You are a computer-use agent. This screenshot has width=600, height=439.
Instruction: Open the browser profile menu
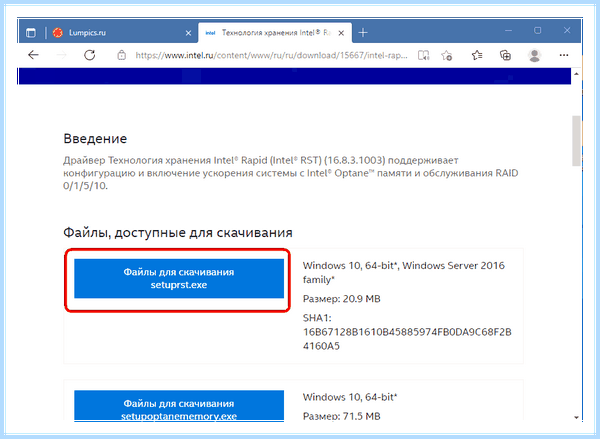tap(534, 55)
